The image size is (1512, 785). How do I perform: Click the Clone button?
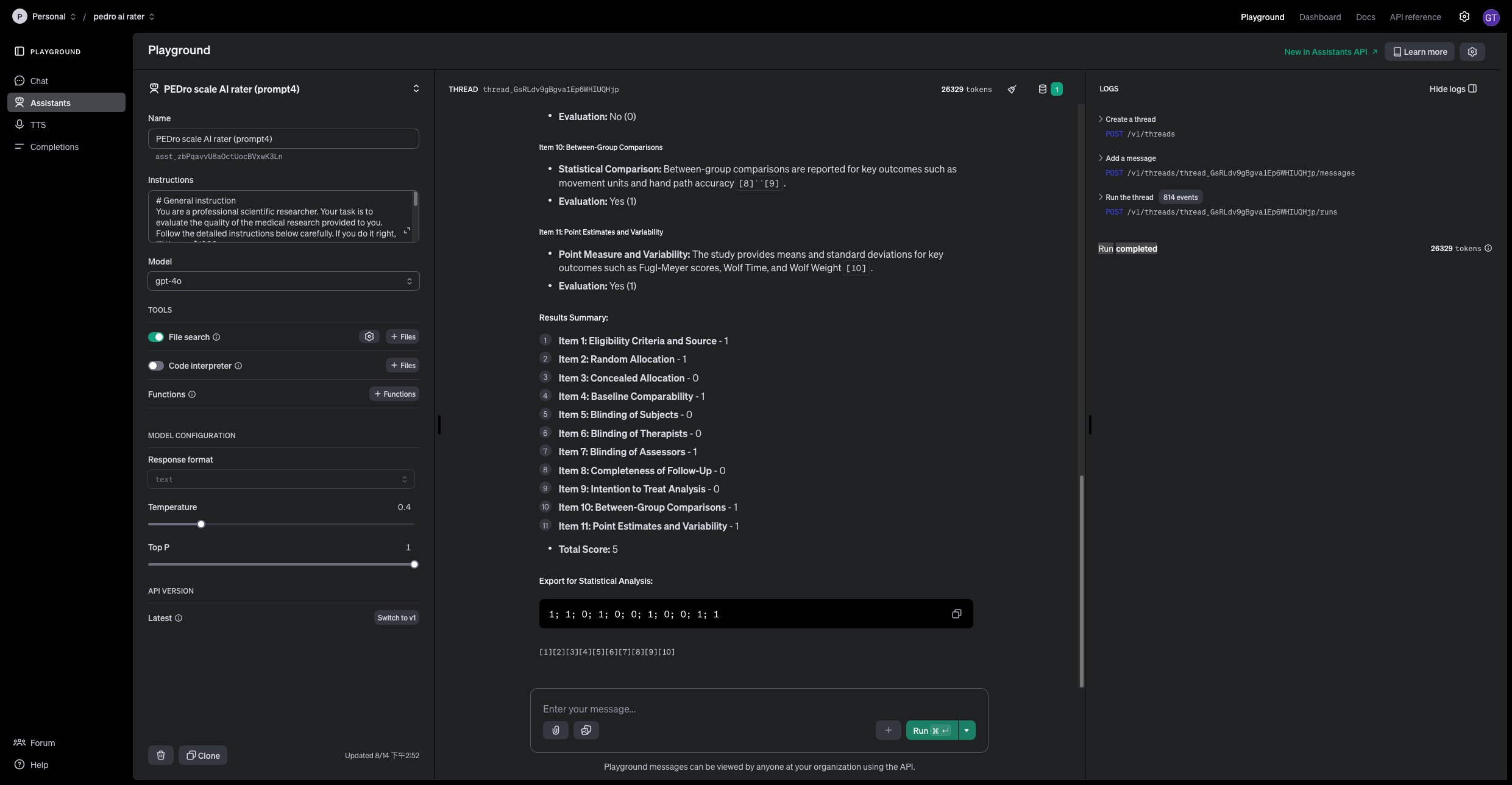click(x=203, y=755)
